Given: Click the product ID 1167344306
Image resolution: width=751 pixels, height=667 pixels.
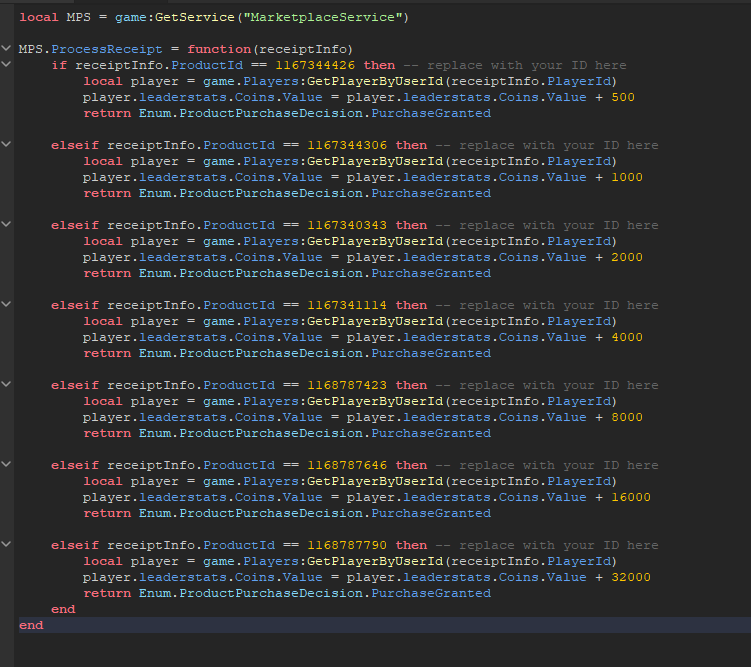Looking at the screenshot, I should coord(347,145).
